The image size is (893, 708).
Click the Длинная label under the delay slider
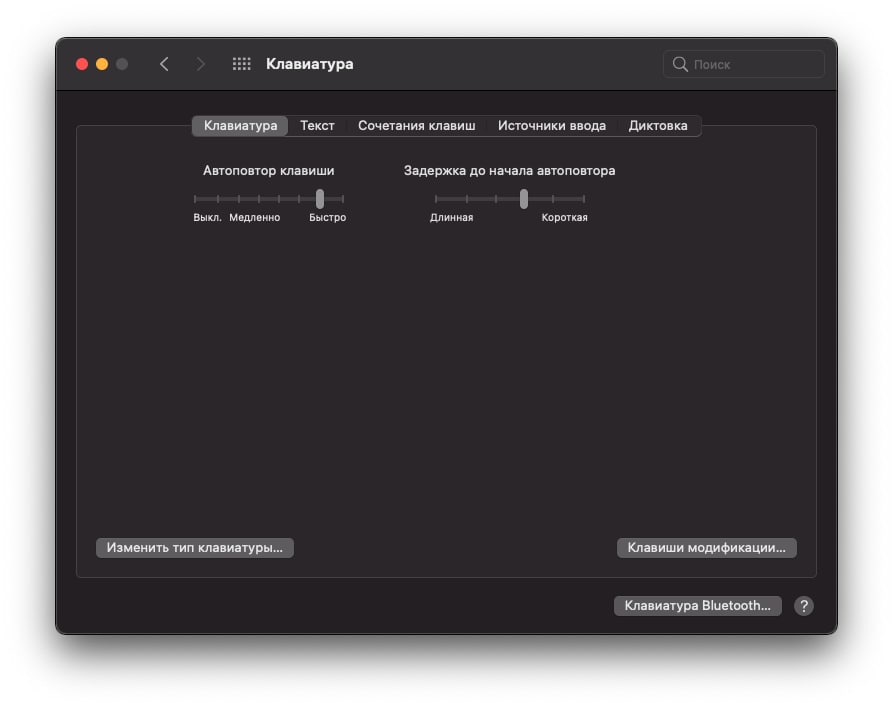(452, 218)
